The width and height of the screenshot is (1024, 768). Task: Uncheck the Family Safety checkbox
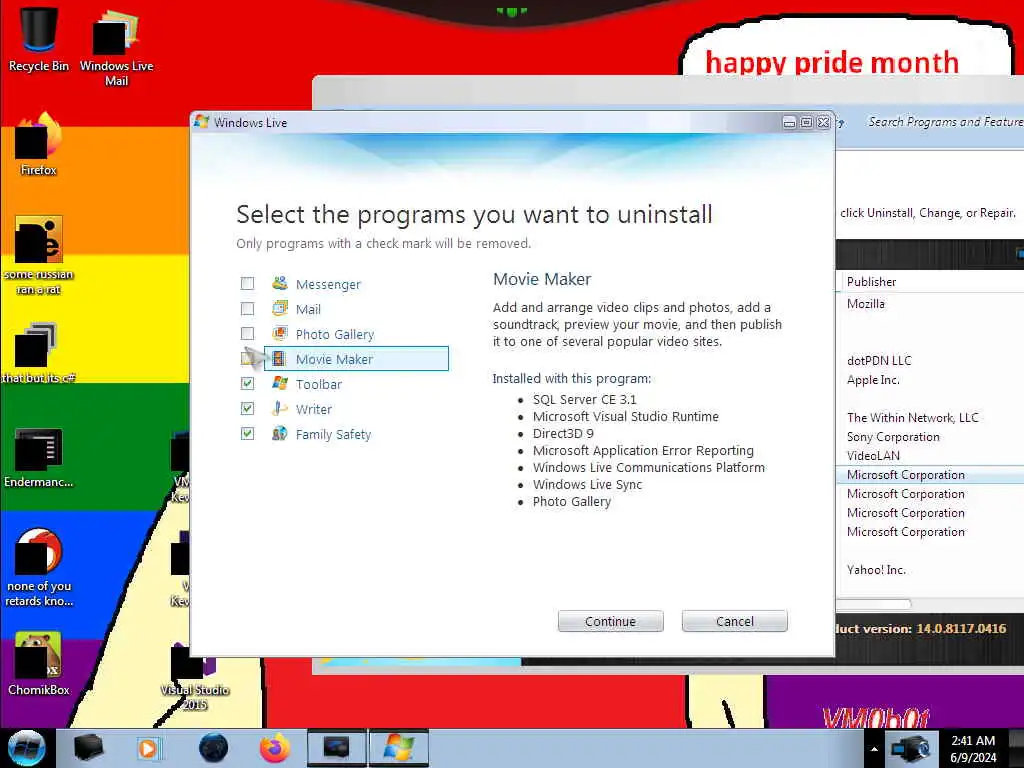[248, 434]
